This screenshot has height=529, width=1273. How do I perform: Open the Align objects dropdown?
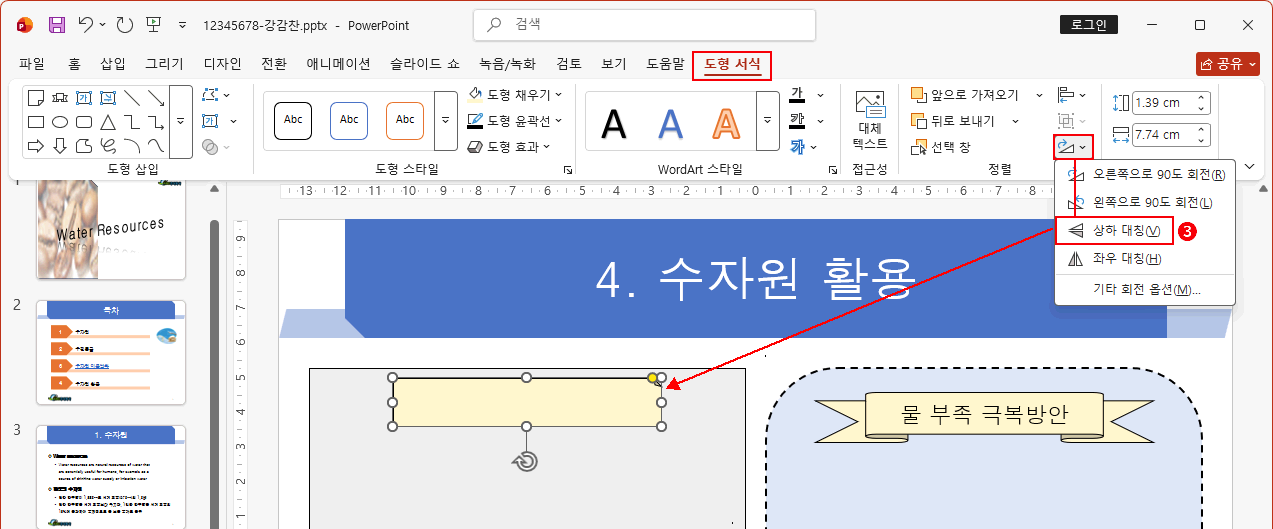1071,95
